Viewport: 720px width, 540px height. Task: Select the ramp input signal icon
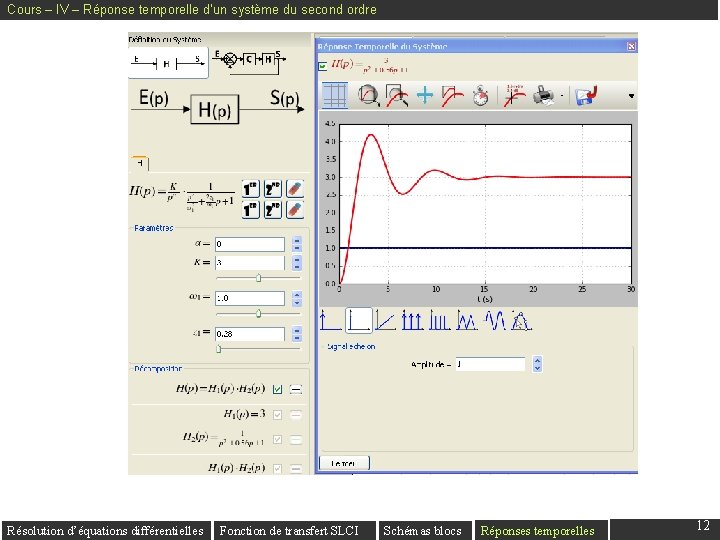pyautogui.click(x=385, y=320)
